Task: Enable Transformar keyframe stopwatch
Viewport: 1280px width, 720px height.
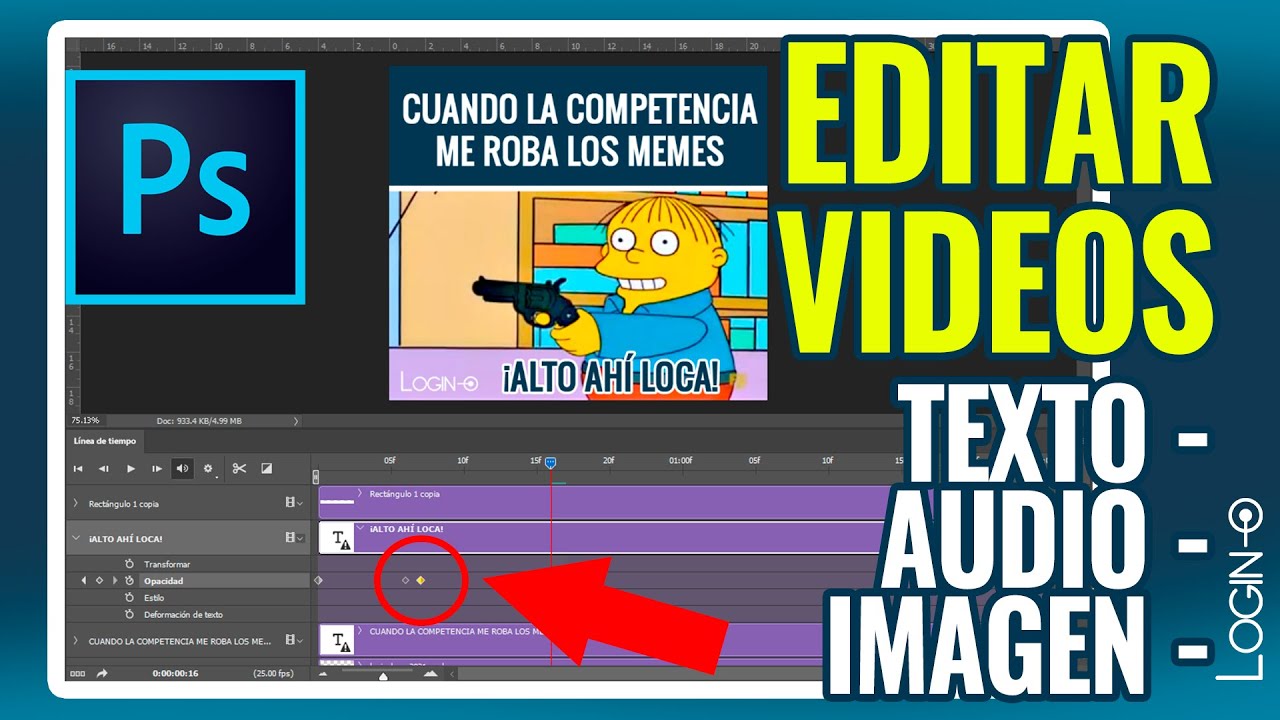Action: tap(129, 564)
